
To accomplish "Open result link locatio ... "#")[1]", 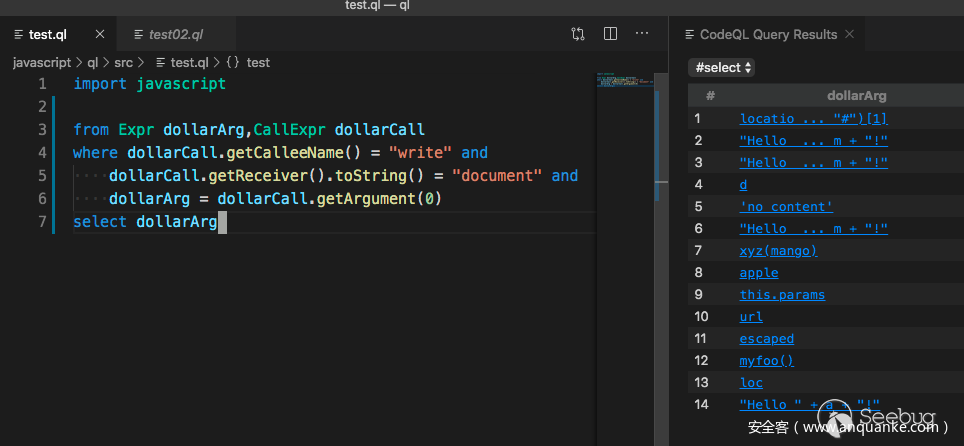I will click(x=813, y=119).
